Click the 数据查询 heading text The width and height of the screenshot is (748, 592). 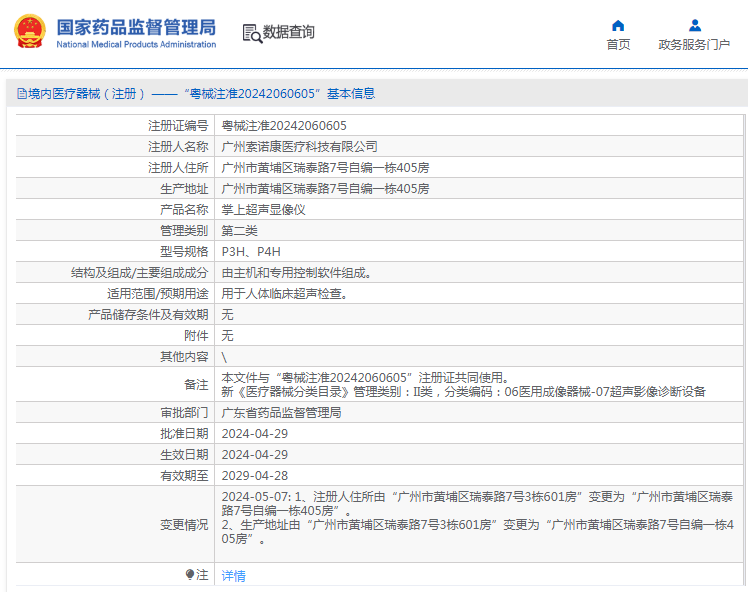pos(289,32)
